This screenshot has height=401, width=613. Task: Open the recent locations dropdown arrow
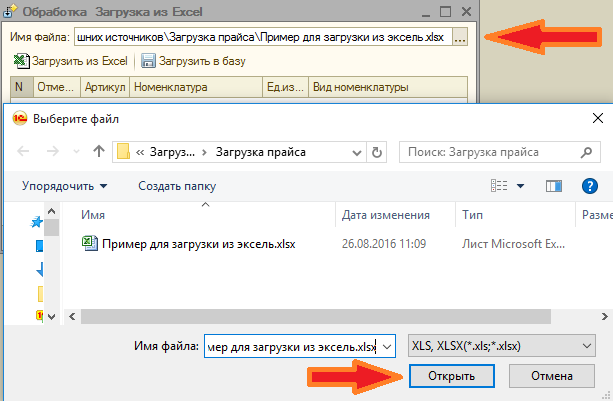(77, 152)
